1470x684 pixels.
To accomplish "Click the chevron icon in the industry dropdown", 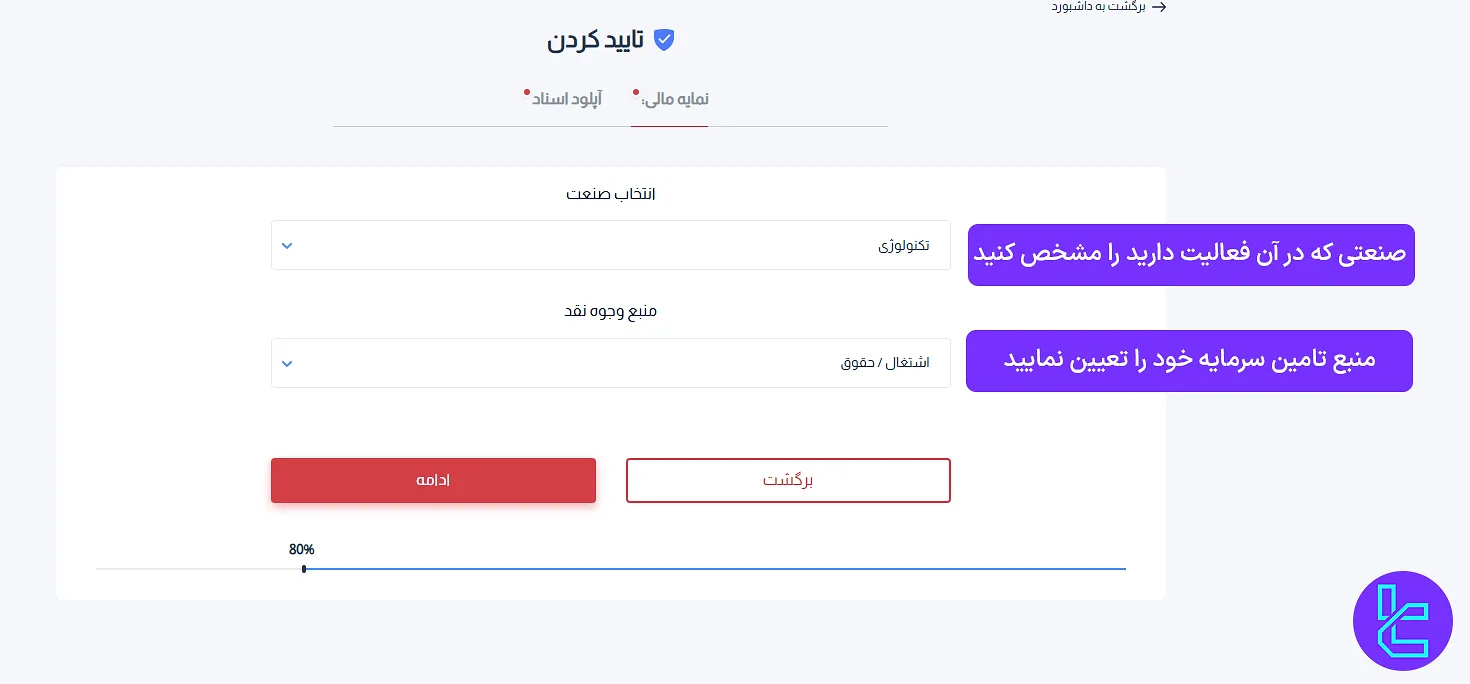I will (x=287, y=245).
